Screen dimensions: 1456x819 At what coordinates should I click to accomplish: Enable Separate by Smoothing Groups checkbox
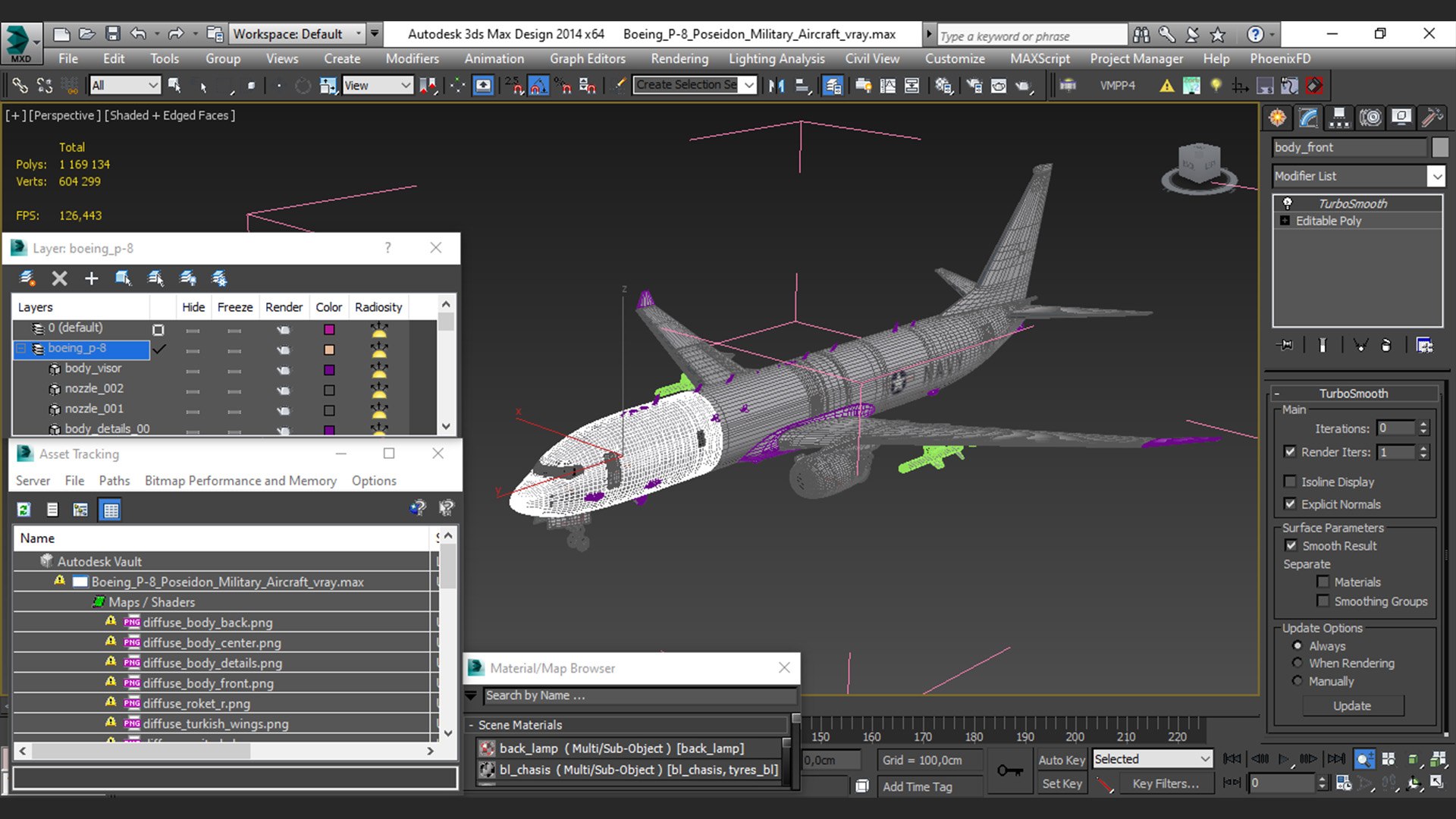point(1323,601)
